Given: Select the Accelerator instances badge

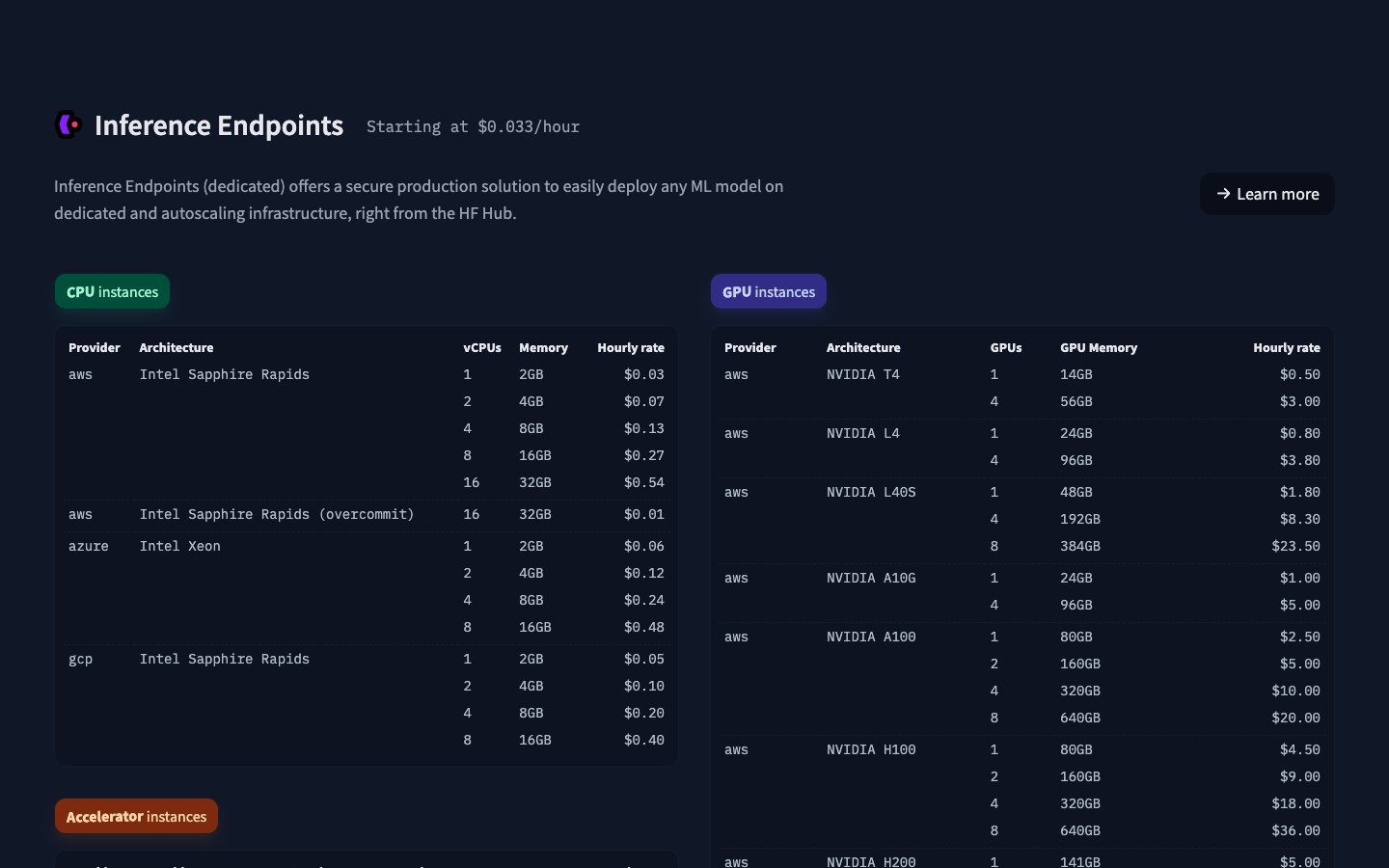Looking at the screenshot, I should (136, 816).
